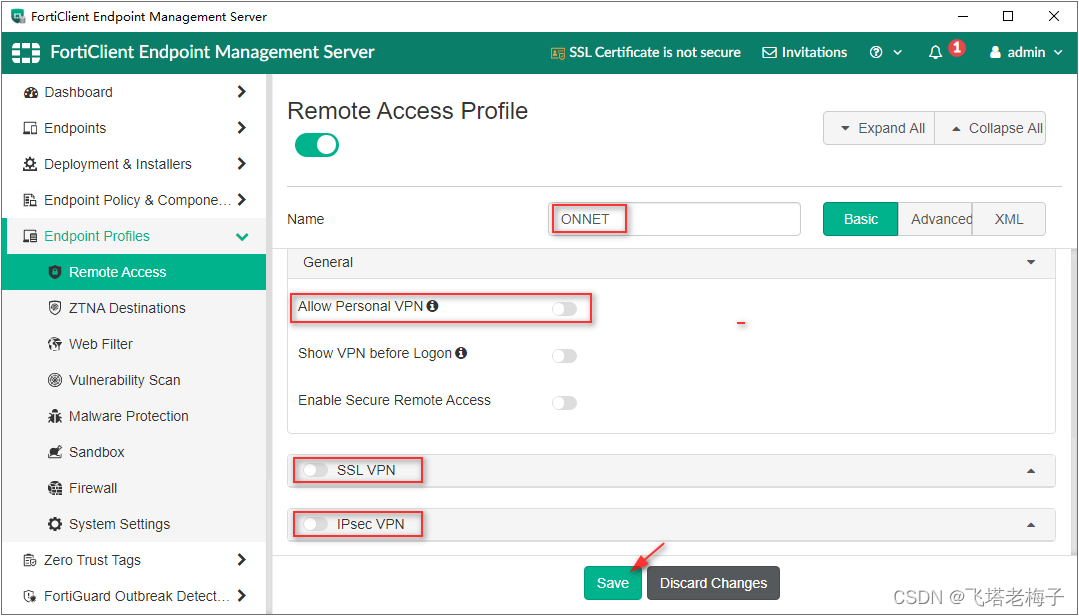
Task: Click the Name field containing ONNET
Action: [x=674, y=219]
